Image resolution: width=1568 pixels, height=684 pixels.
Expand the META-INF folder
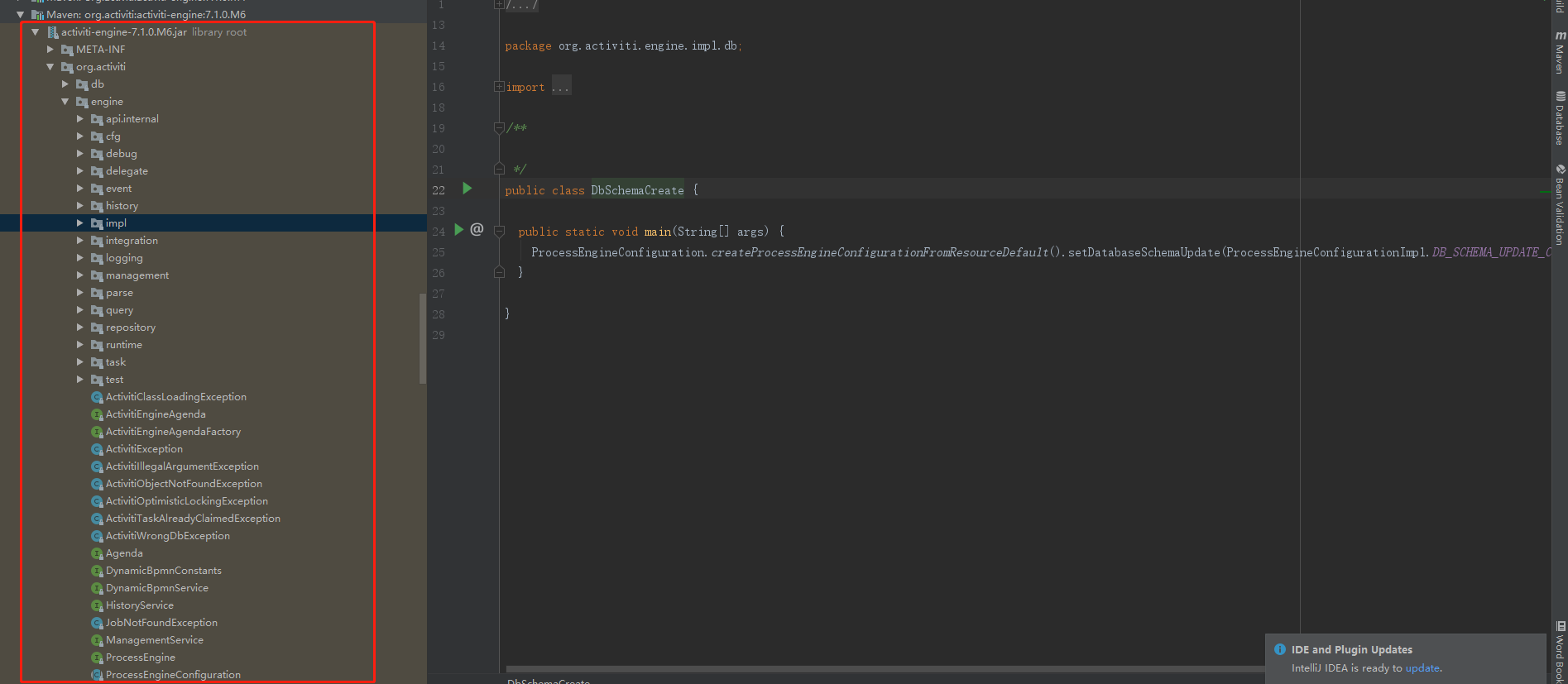(50, 50)
